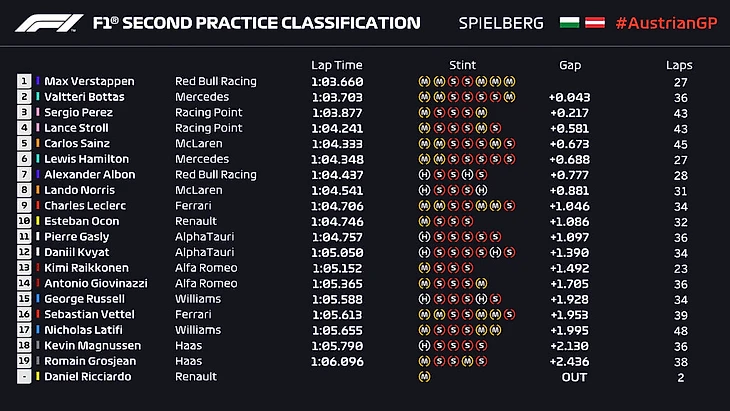Screen dimensions: 730x411
Task: Click the Gap column header
Action: coord(570,65)
